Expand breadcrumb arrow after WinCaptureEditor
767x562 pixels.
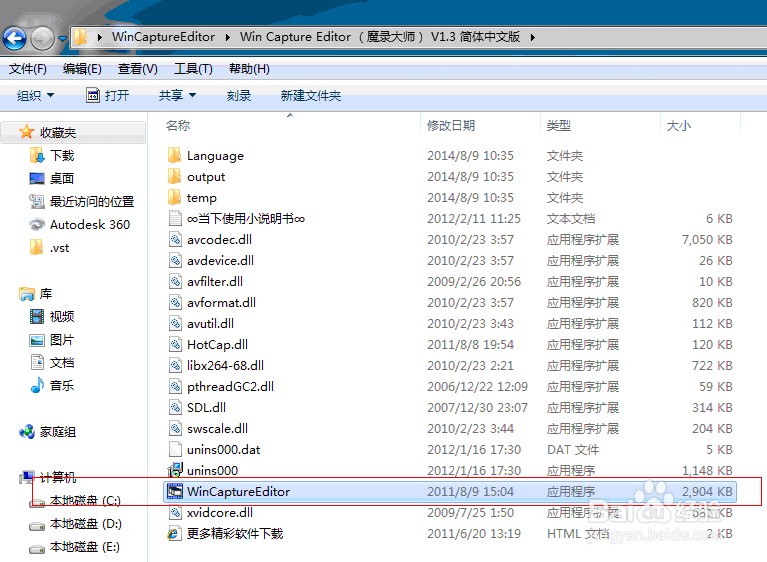[x=228, y=37]
